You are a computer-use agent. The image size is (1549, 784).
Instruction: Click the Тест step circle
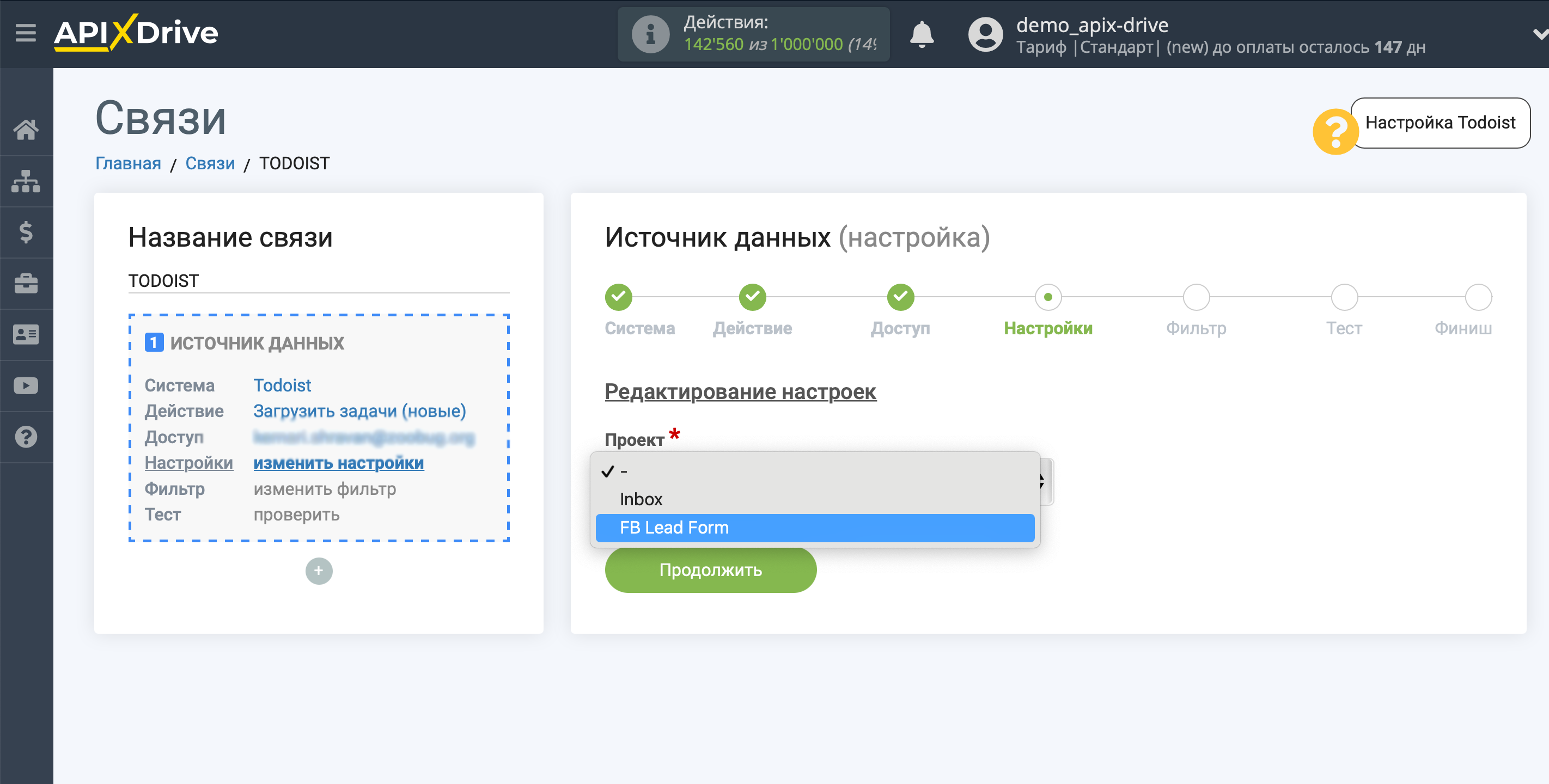pyautogui.click(x=1344, y=297)
